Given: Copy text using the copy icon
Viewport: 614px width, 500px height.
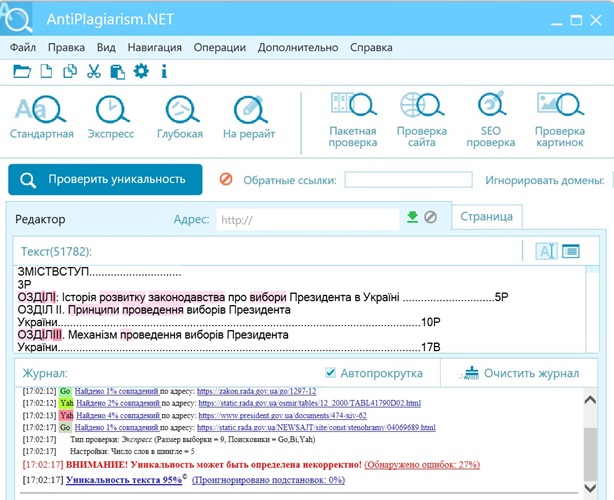Looking at the screenshot, I should pyautogui.click(x=70, y=71).
